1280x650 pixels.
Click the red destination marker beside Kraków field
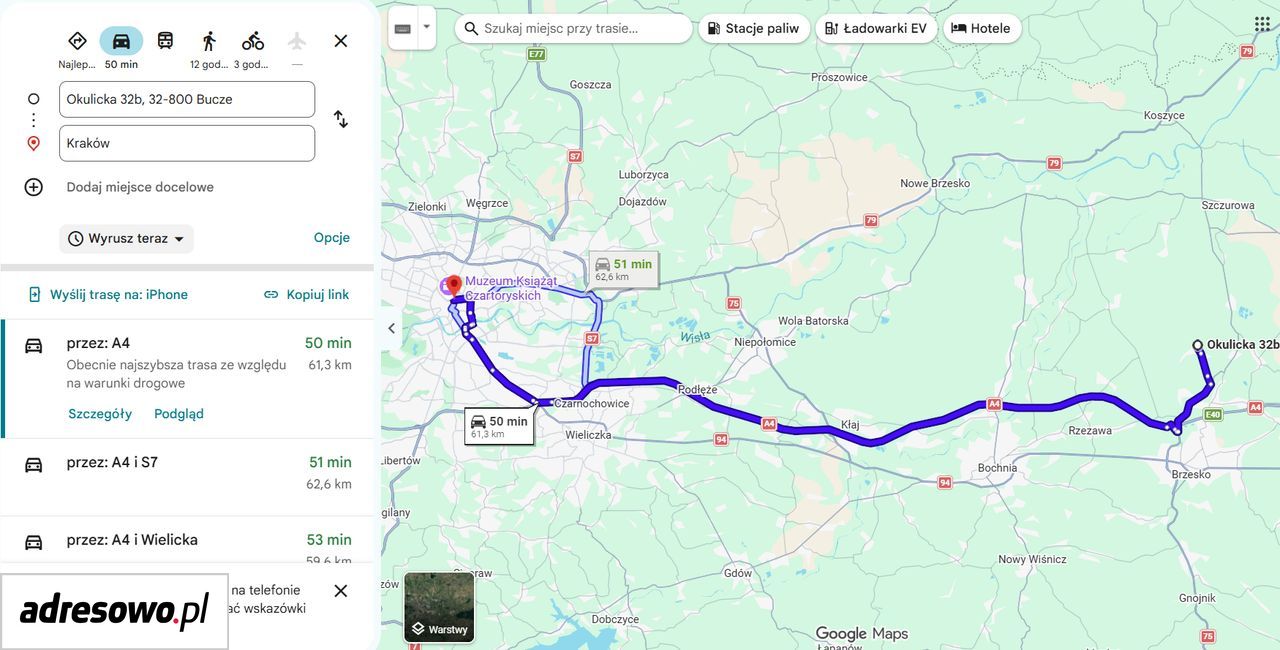click(34, 143)
